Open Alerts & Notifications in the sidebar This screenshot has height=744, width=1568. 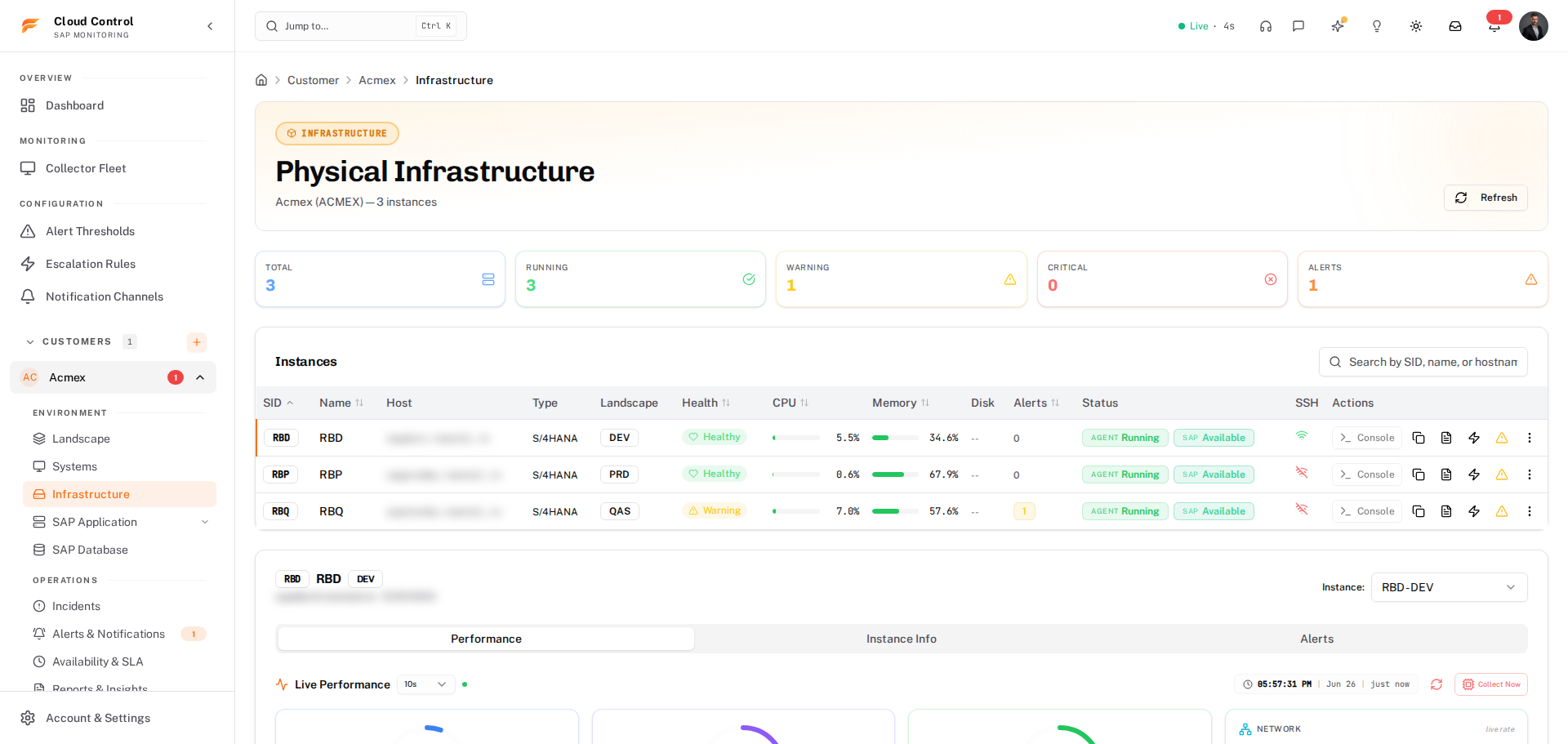coord(119,634)
